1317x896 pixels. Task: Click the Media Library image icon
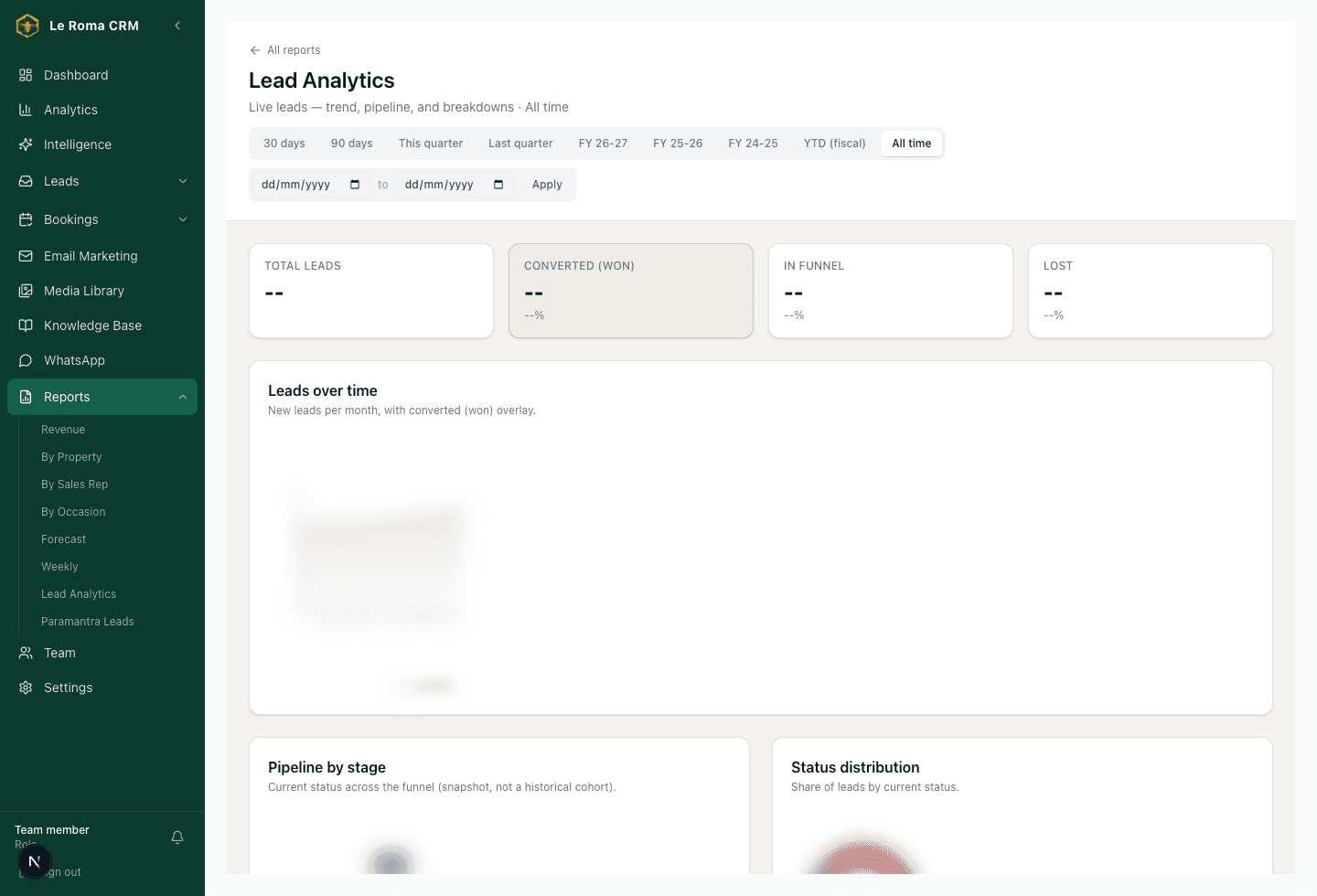click(26, 291)
